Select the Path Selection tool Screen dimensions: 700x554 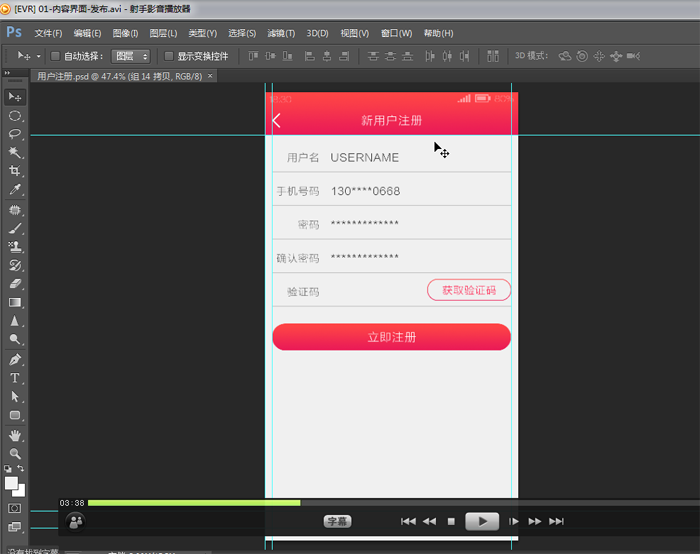tap(15, 396)
